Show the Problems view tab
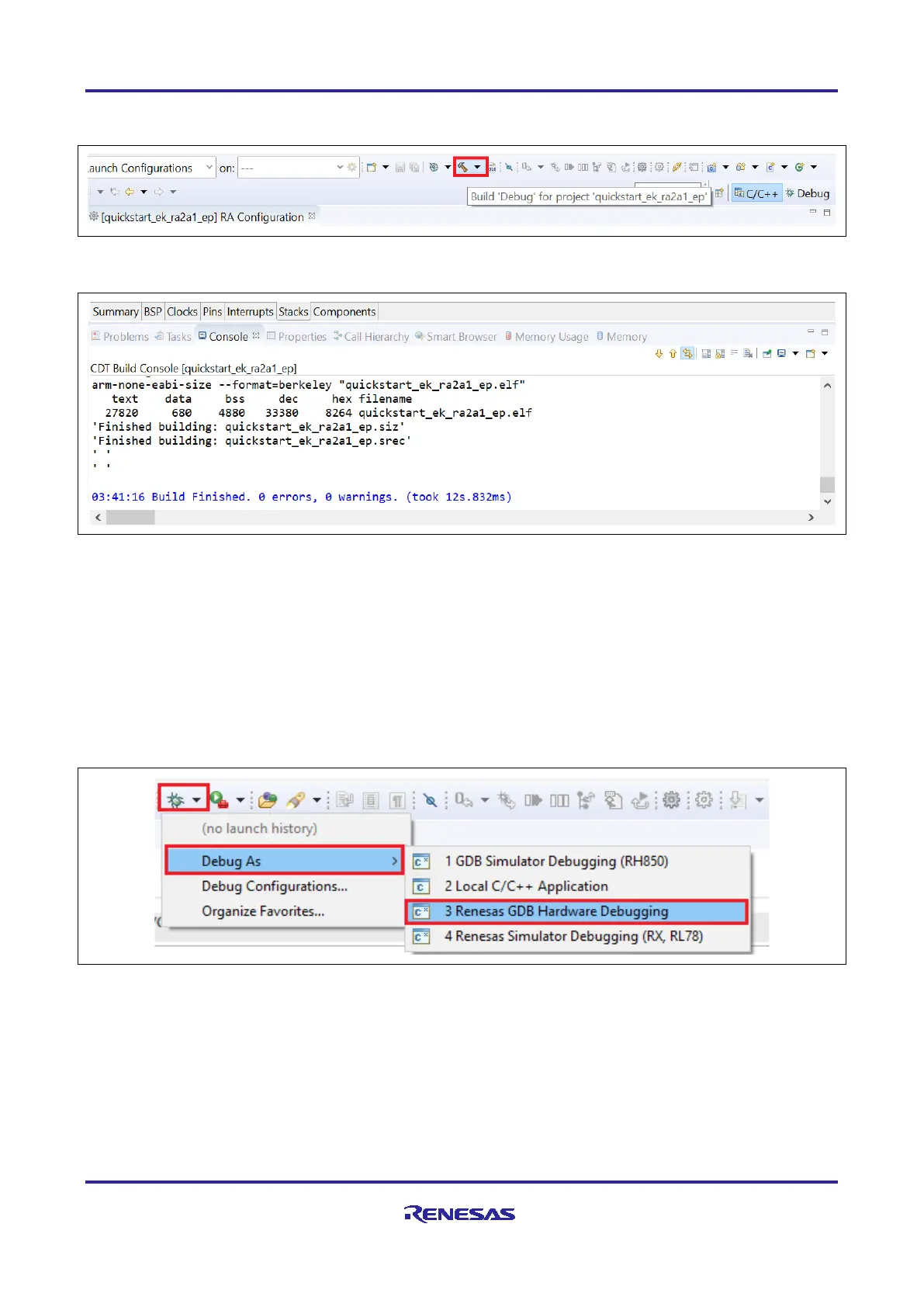The image size is (924, 1307). (x=119, y=336)
